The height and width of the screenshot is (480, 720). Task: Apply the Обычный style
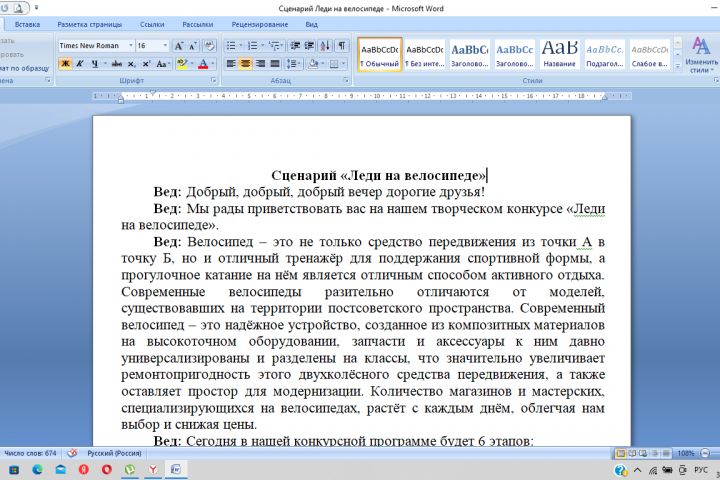380,55
